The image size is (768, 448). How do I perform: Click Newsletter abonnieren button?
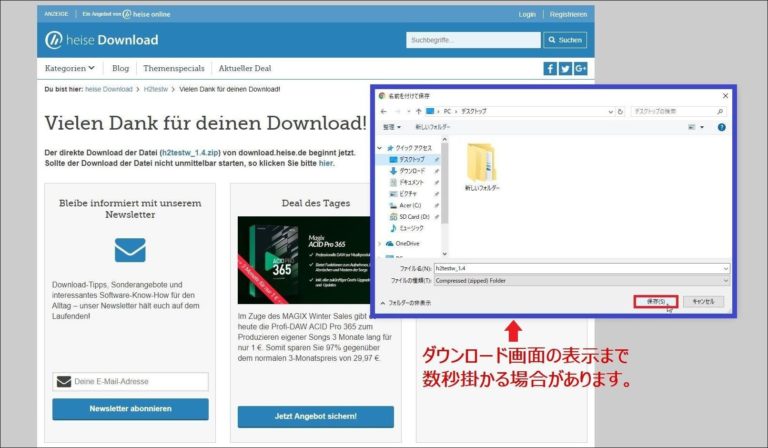pos(130,409)
